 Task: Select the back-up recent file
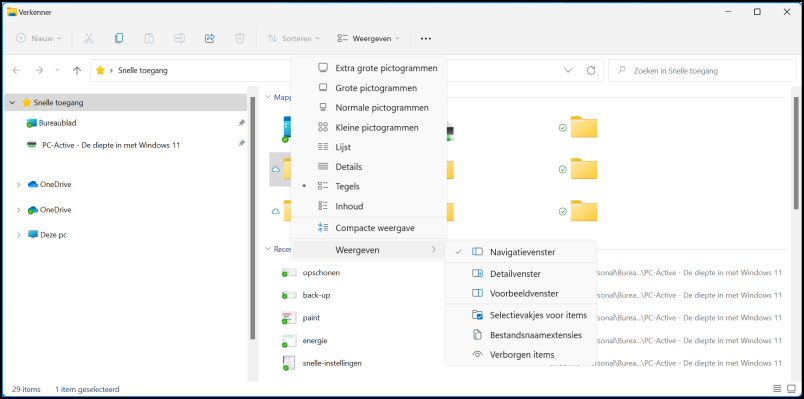tap(316, 295)
